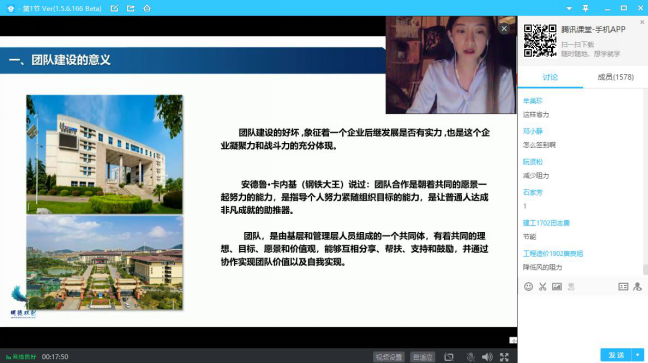Open the member card icon
Viewport: 648px width, 363px height.
(623, 287)
